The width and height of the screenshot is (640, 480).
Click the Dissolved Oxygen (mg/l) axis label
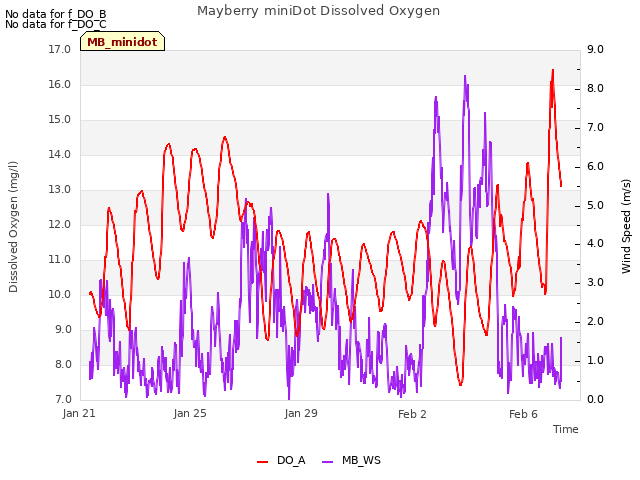coord(13,227)
